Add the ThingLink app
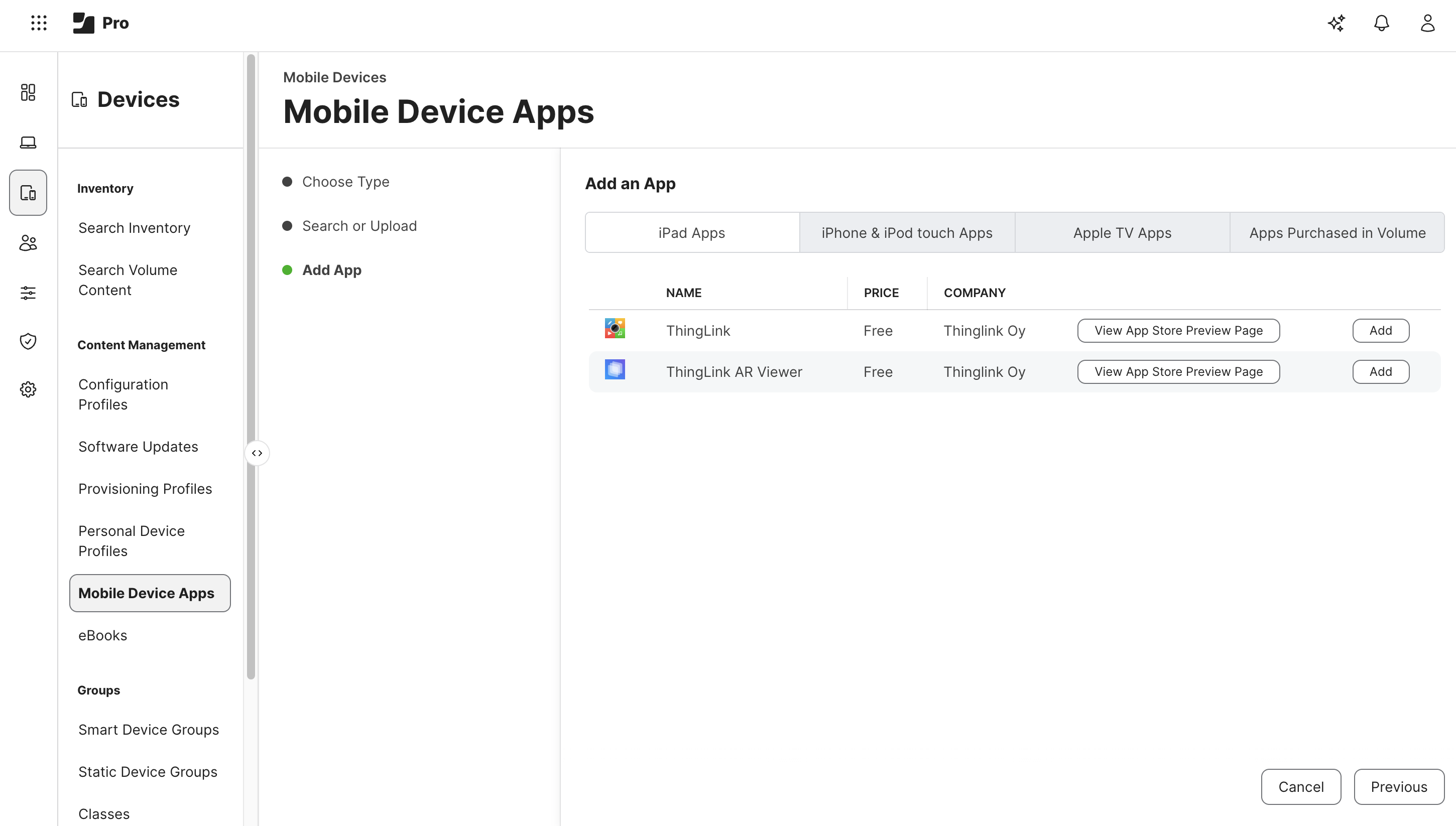1456x826 pixels. pos(1380,331)
